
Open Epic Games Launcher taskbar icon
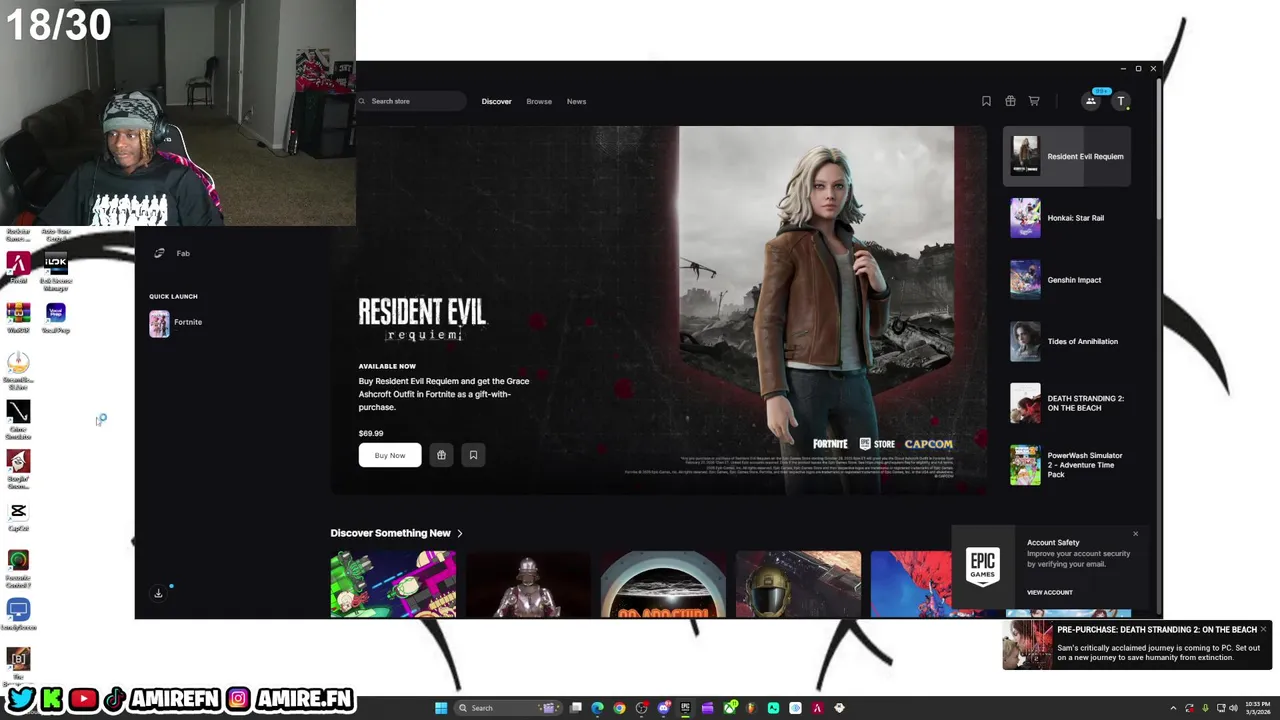point(685,708)
